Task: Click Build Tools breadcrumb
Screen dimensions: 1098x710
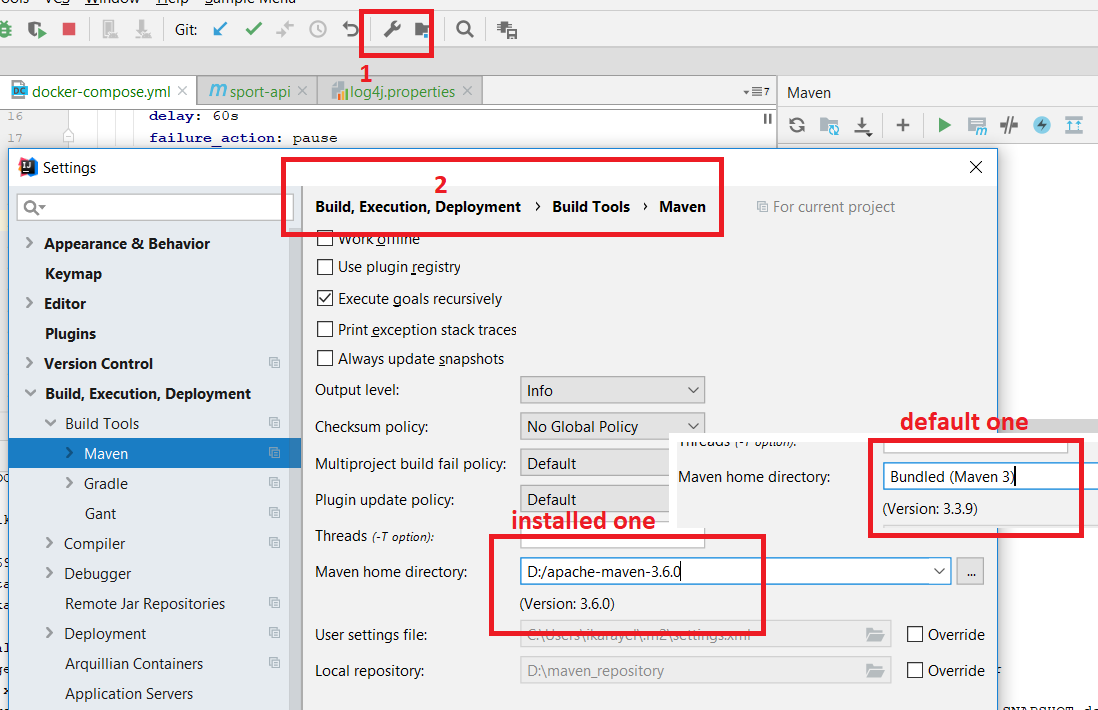Action: 591,207
